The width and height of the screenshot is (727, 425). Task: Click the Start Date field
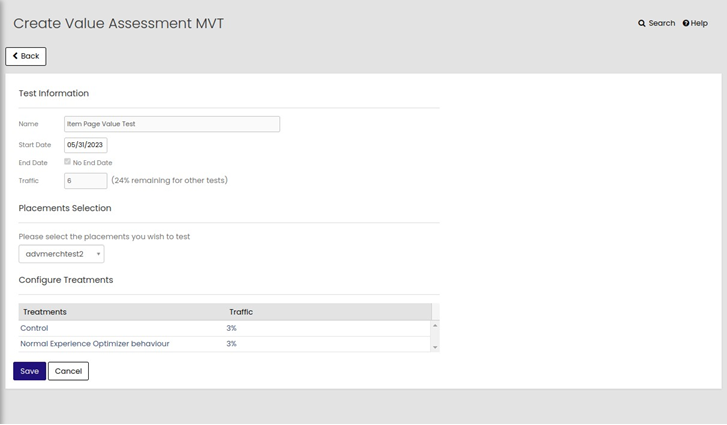(x=86, y=145)
